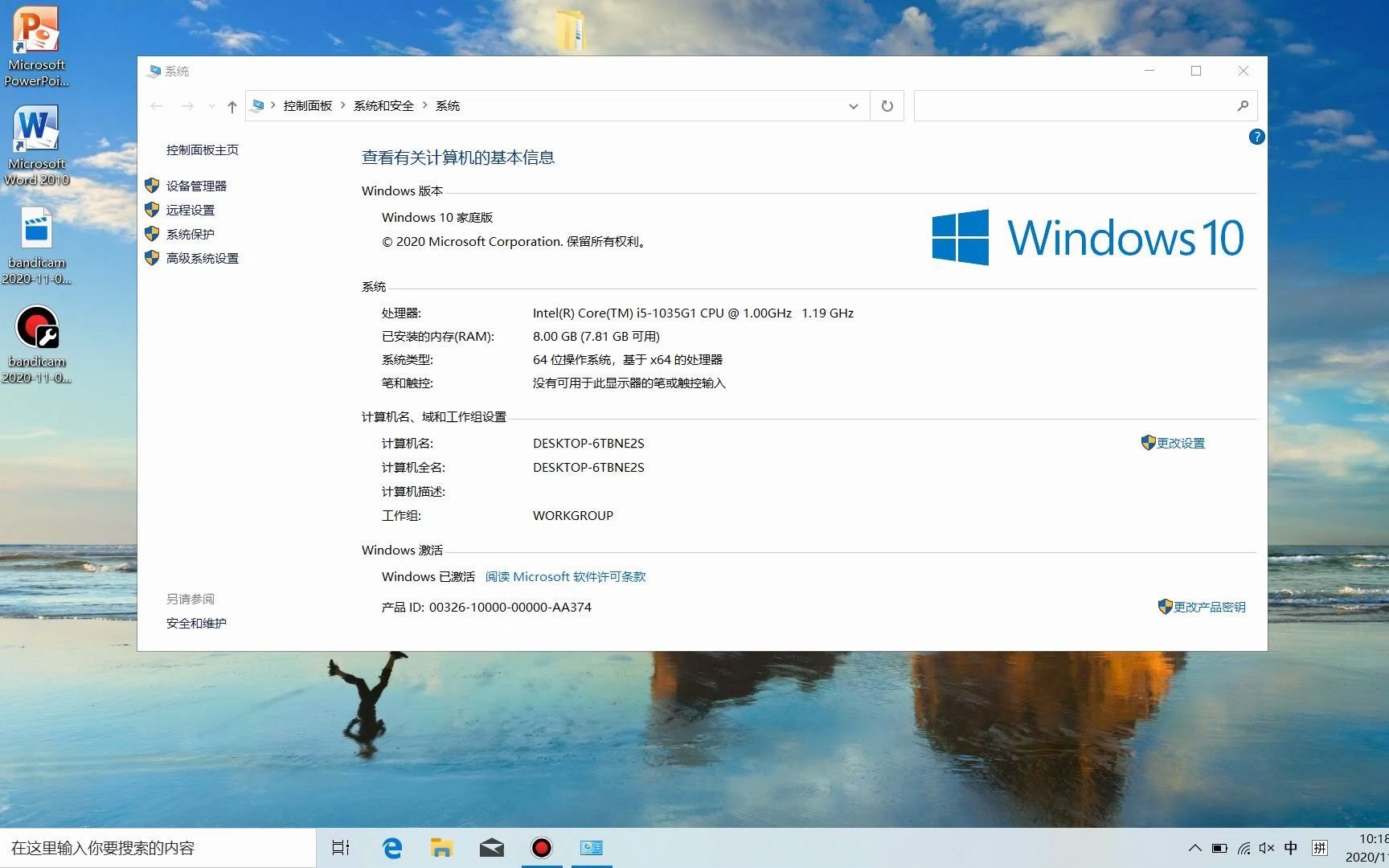Open File Explorer from the taskbar
The width and height of the screenshot is (1389, 868).
coord(441,848)
